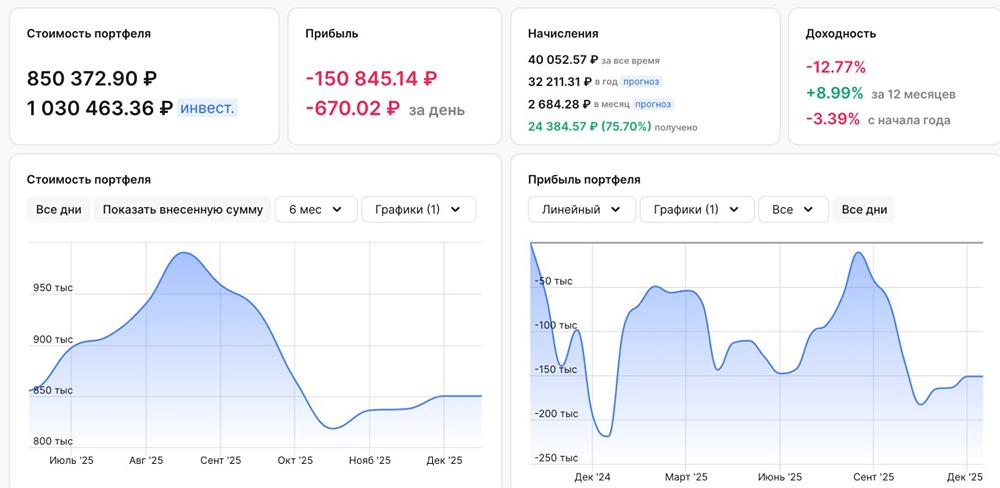Click the received amount 24 384.57 ₽ (75.70%)

coord(590,127)
